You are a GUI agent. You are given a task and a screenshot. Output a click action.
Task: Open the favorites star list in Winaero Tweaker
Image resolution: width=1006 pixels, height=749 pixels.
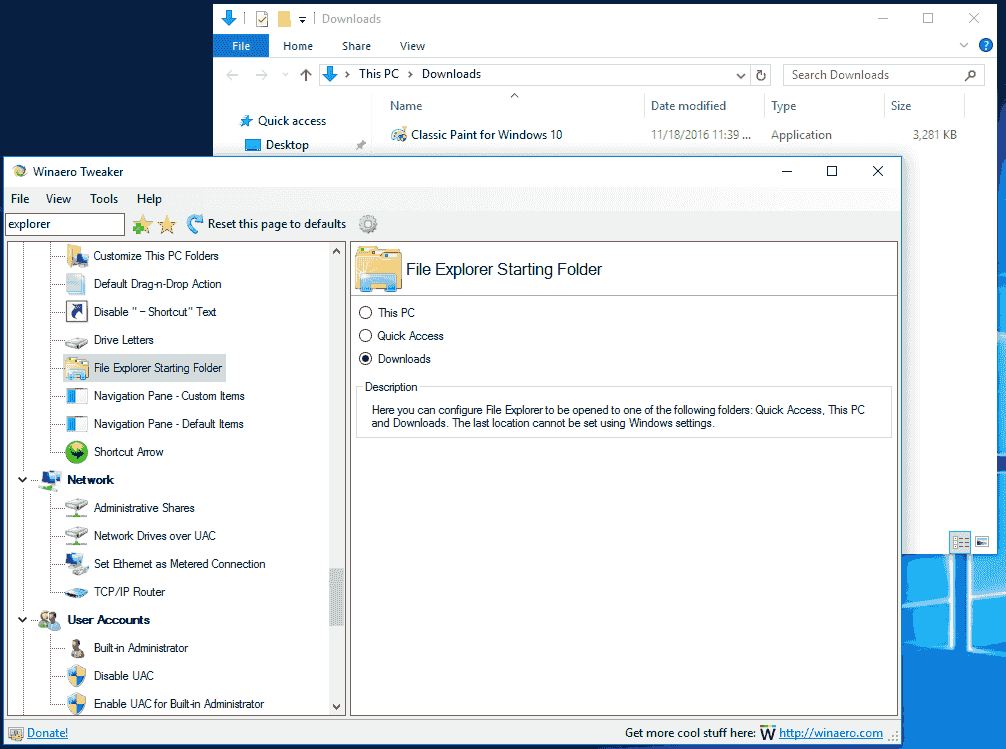[166, 224]
